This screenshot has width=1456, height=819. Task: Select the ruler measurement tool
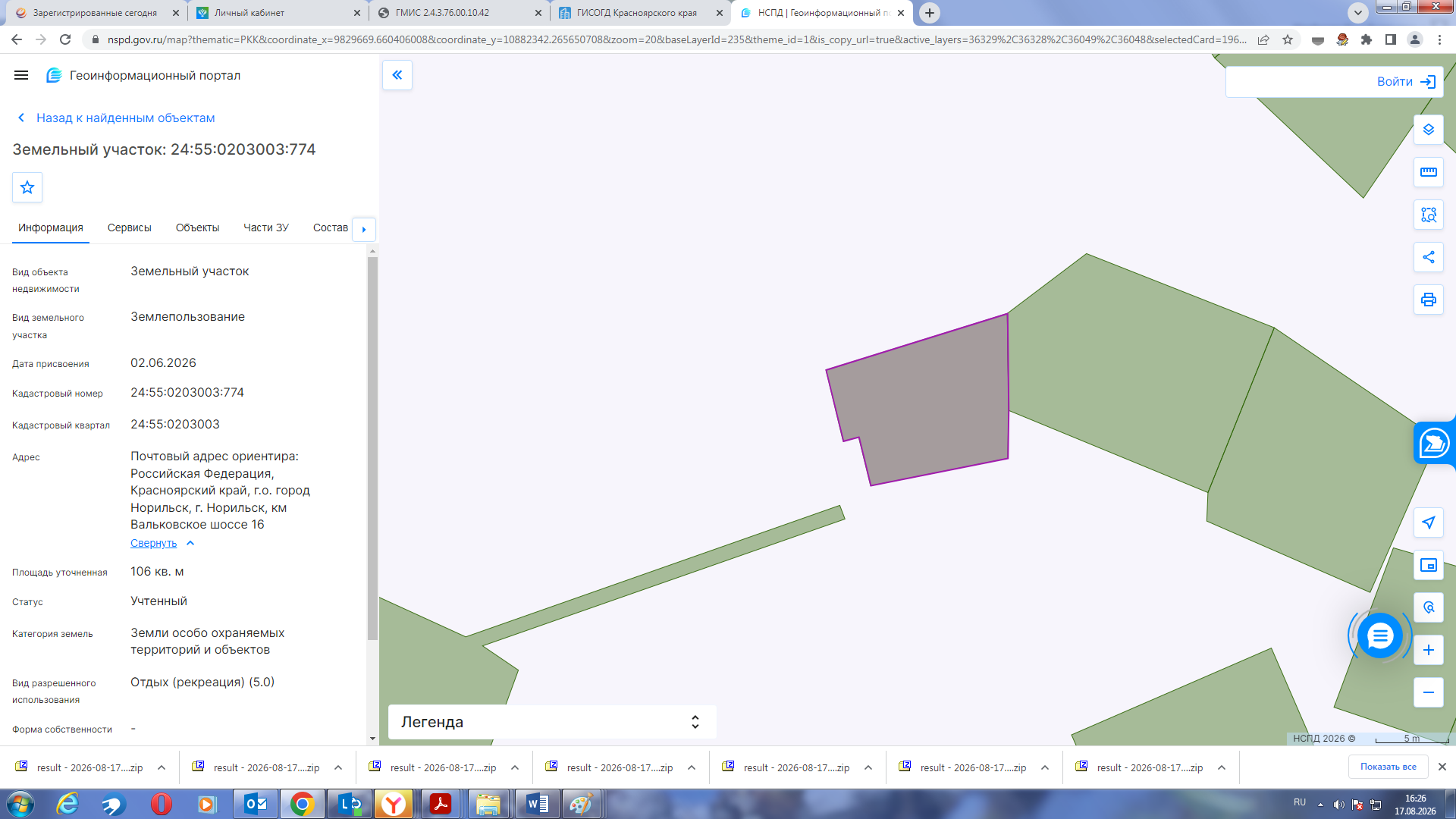[x=1429, y=172]
